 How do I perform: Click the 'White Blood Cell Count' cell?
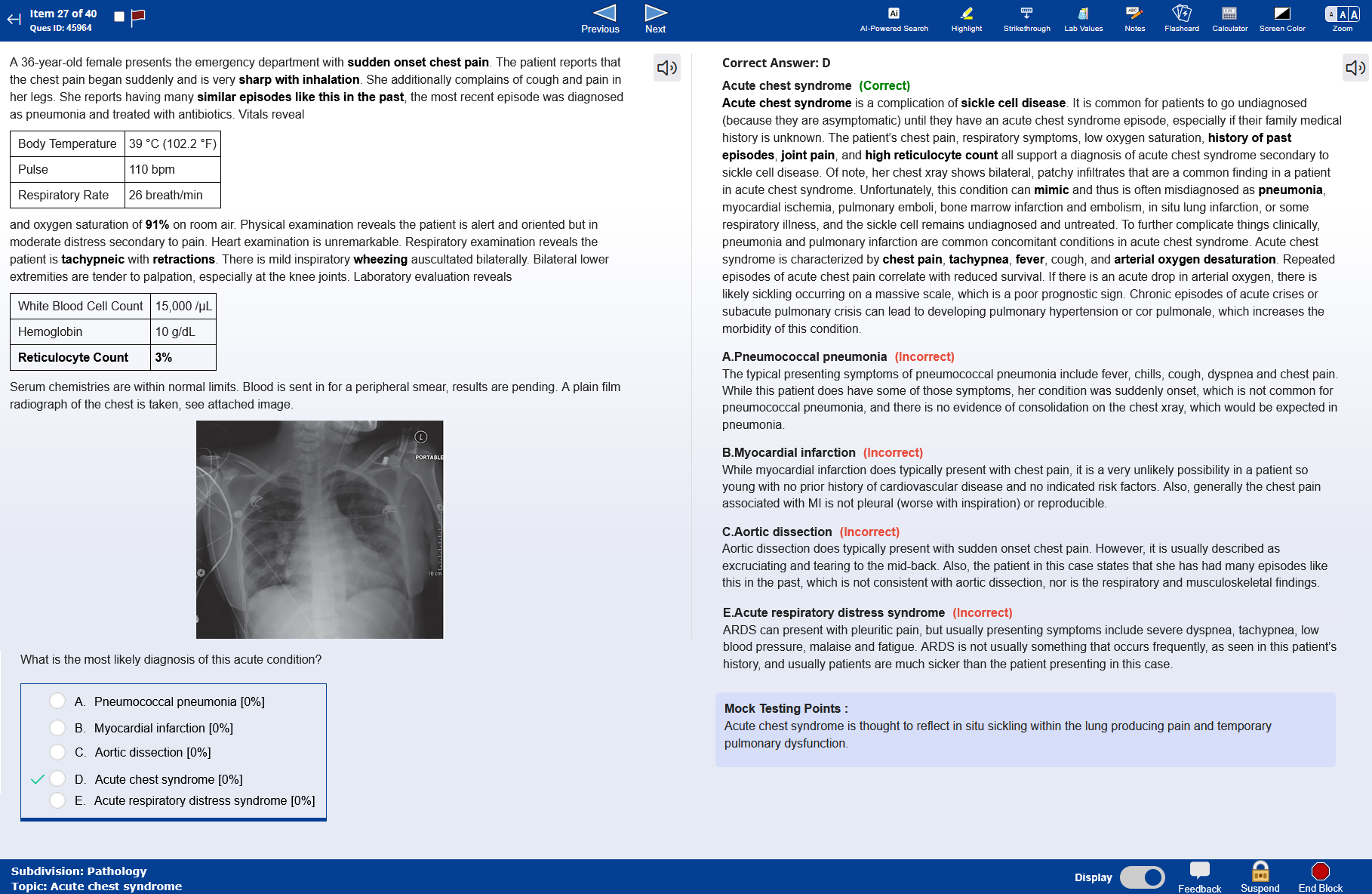click(x=80, y=306)
